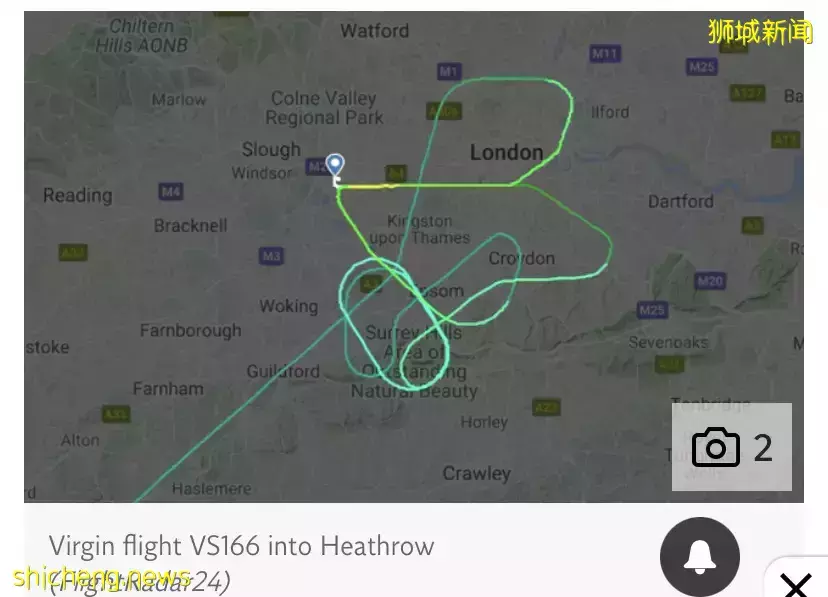Screen dimensions: 828x597
Task: Click the notification bell button
Action: point(700,557)
